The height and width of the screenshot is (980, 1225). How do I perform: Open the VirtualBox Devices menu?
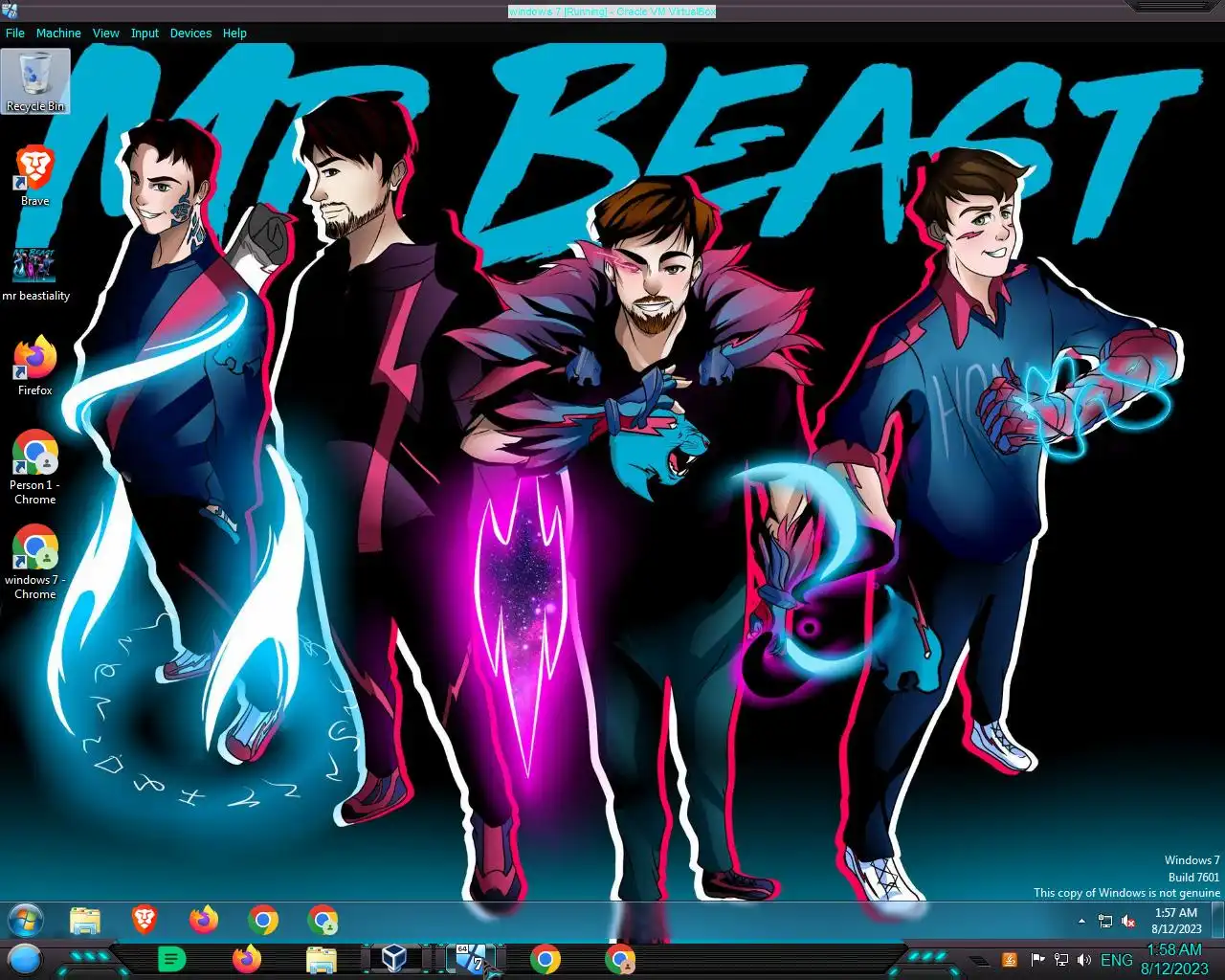click(190, 33)
